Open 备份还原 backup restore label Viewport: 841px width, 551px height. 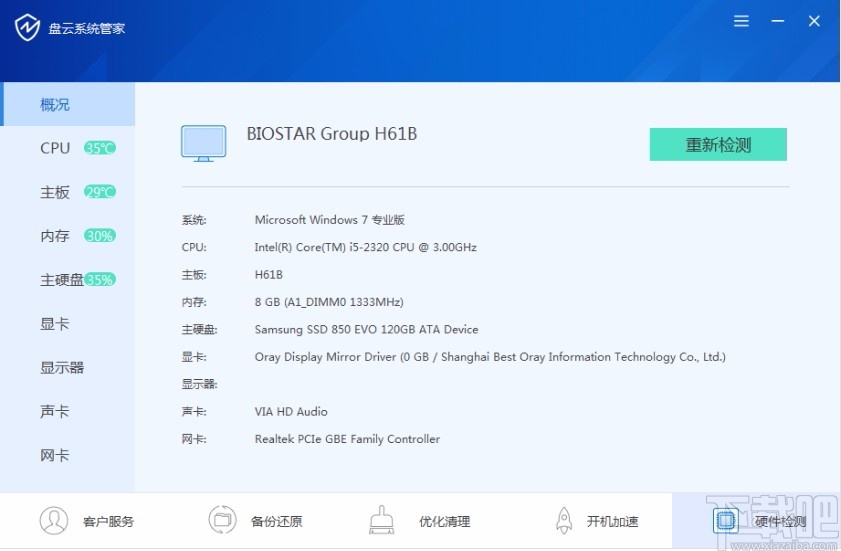click(277, 521)
